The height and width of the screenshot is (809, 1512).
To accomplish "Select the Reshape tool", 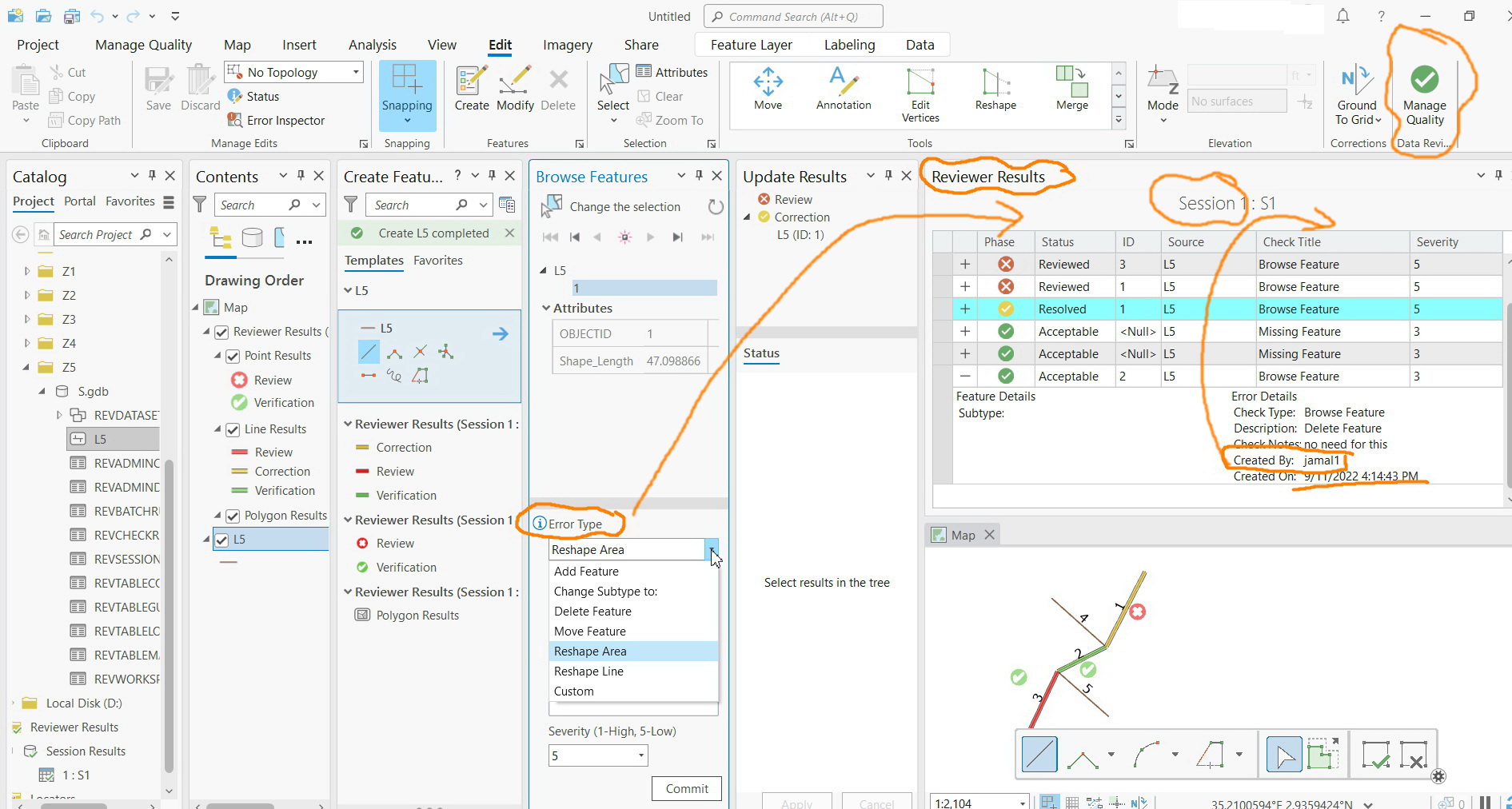I will pyautogui.click(x=995, y=89).
